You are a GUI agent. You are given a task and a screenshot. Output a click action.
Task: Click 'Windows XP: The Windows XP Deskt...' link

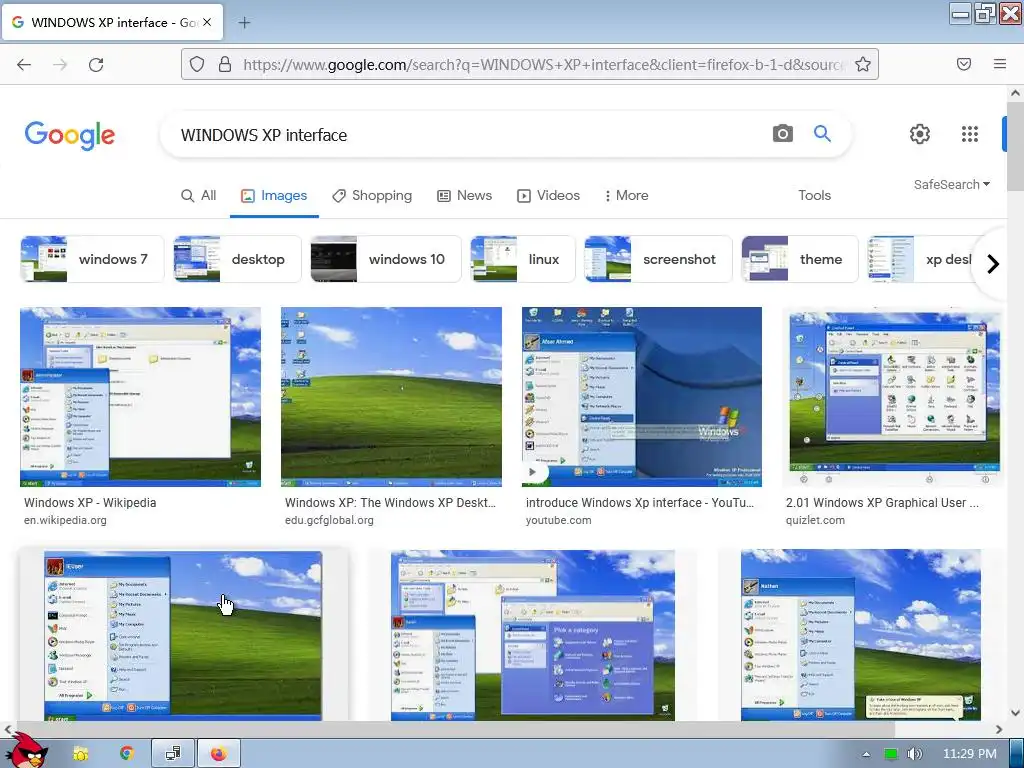pyautogui.click(x=391, y=503)
